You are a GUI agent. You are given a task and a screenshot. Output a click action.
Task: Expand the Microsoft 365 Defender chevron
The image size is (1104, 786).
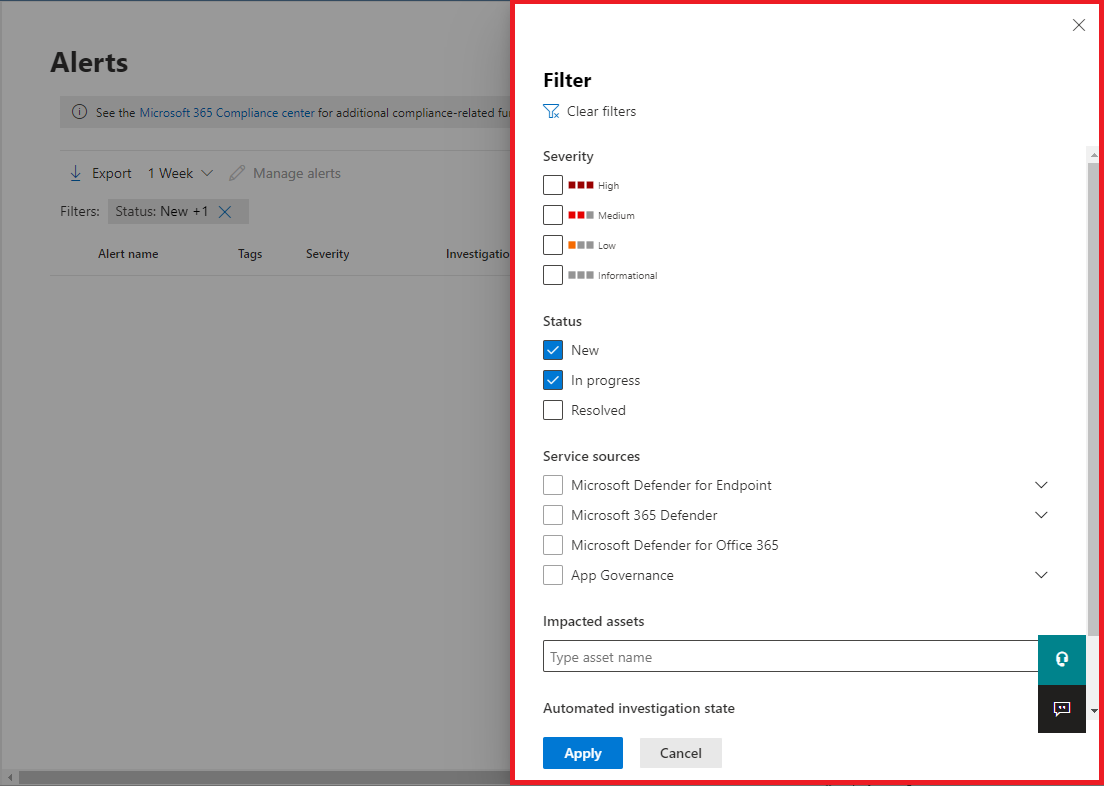tap(1041, 515)
